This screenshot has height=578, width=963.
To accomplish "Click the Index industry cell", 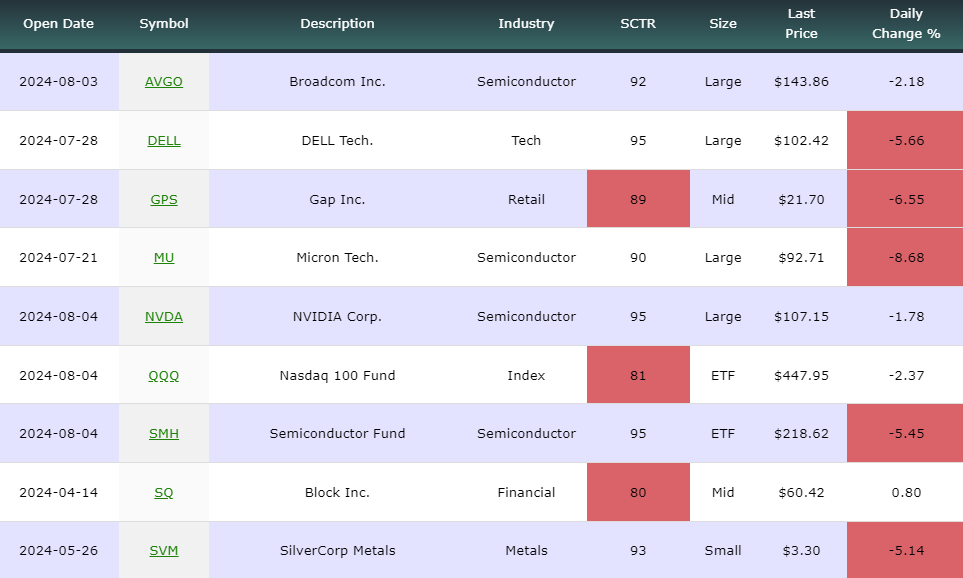I will (526, 376).
